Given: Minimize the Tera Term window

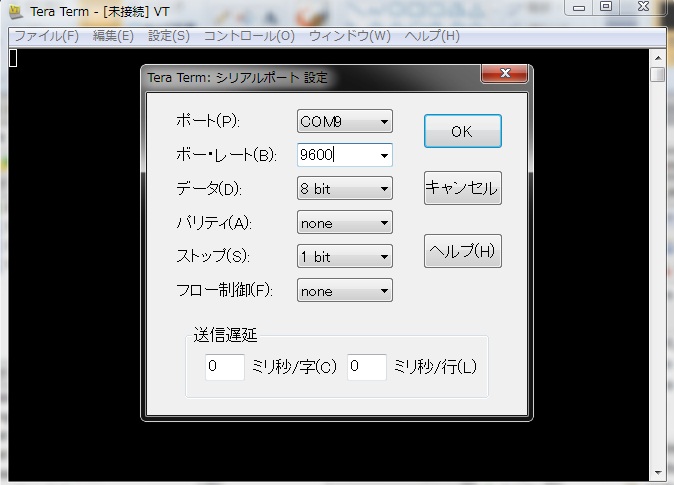Looking at the screenshot, I should (579, 7).
